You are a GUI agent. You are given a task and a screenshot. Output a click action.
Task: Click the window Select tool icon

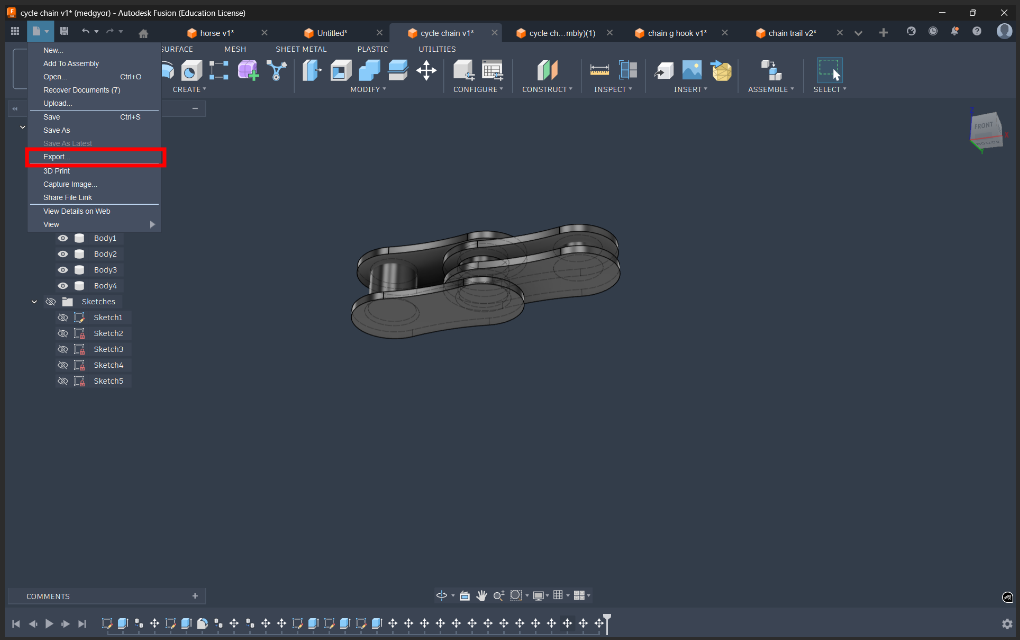pos(829,70)
